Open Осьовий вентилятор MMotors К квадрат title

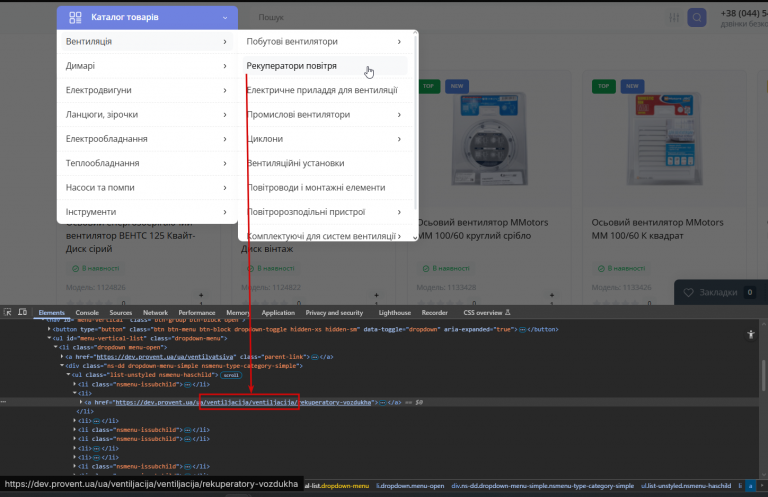pos(657,229)
